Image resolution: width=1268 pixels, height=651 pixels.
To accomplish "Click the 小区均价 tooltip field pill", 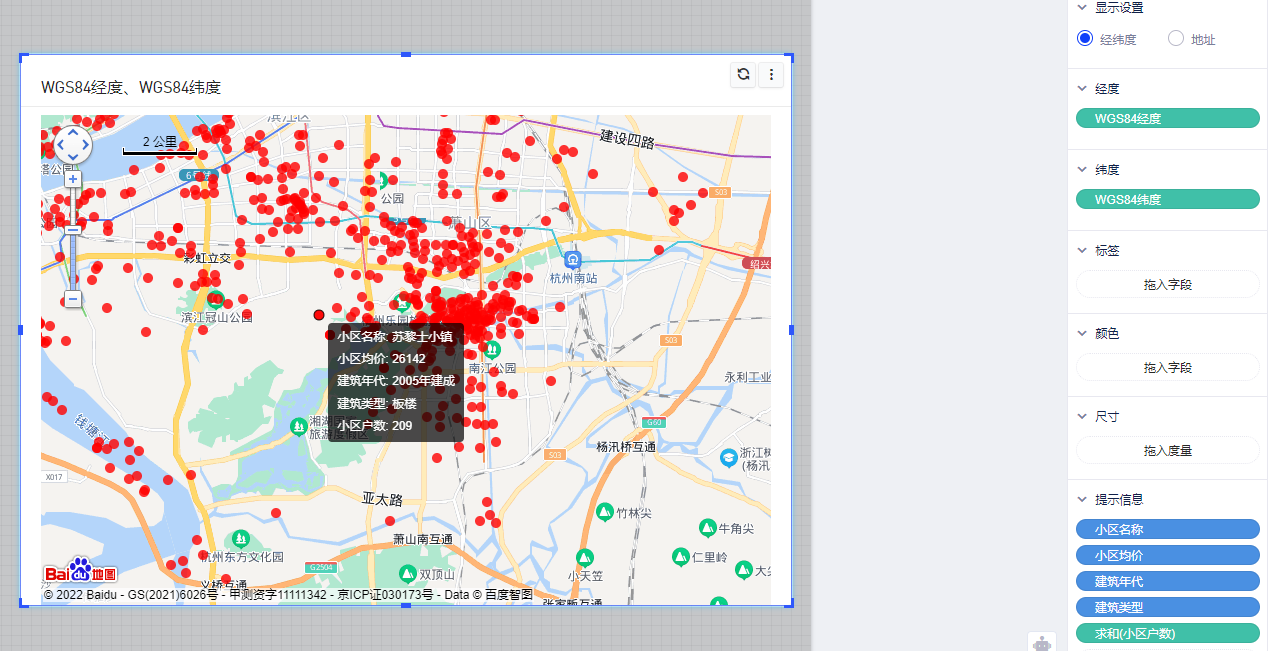I will [x=1167, y=555].
